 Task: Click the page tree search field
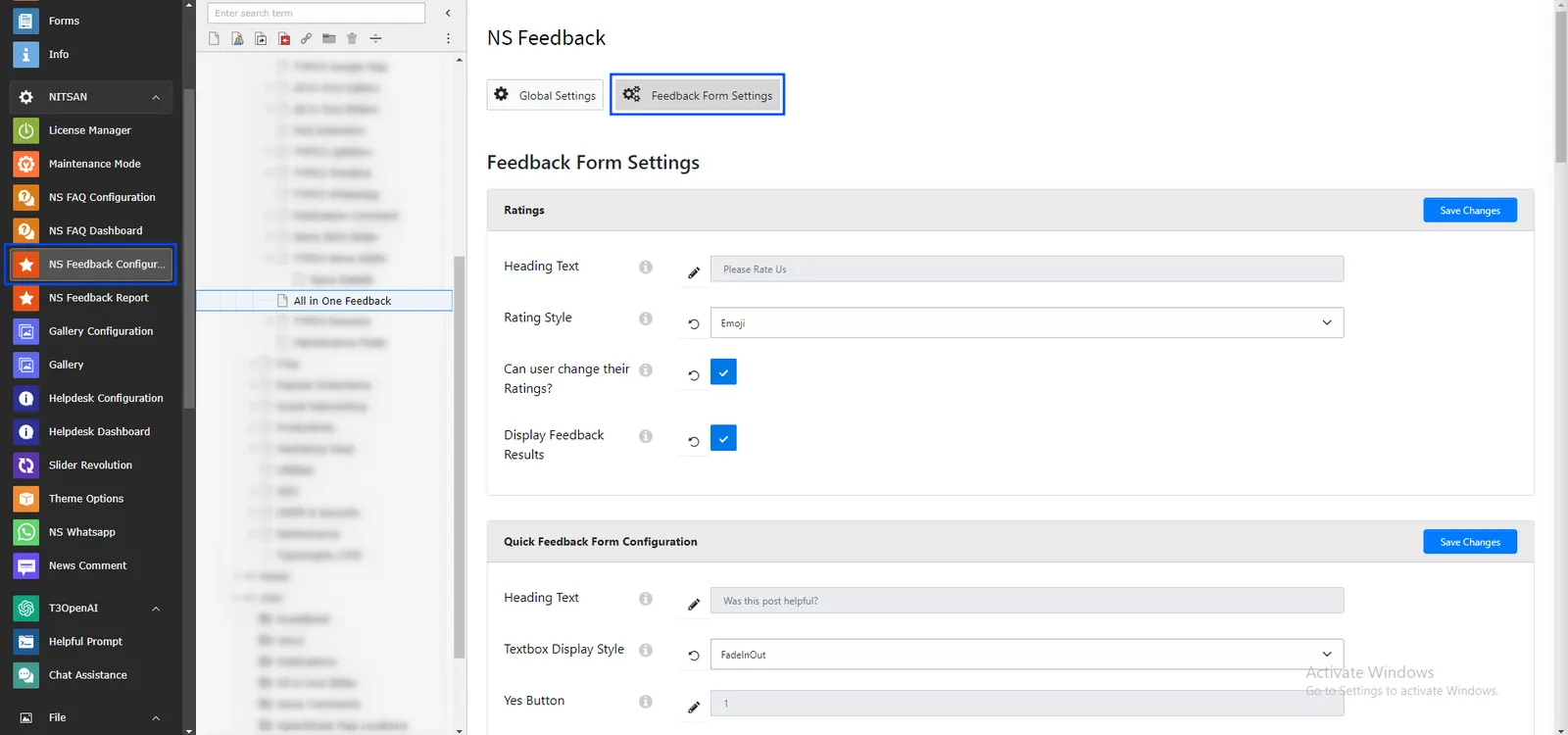tap(317, 13)
